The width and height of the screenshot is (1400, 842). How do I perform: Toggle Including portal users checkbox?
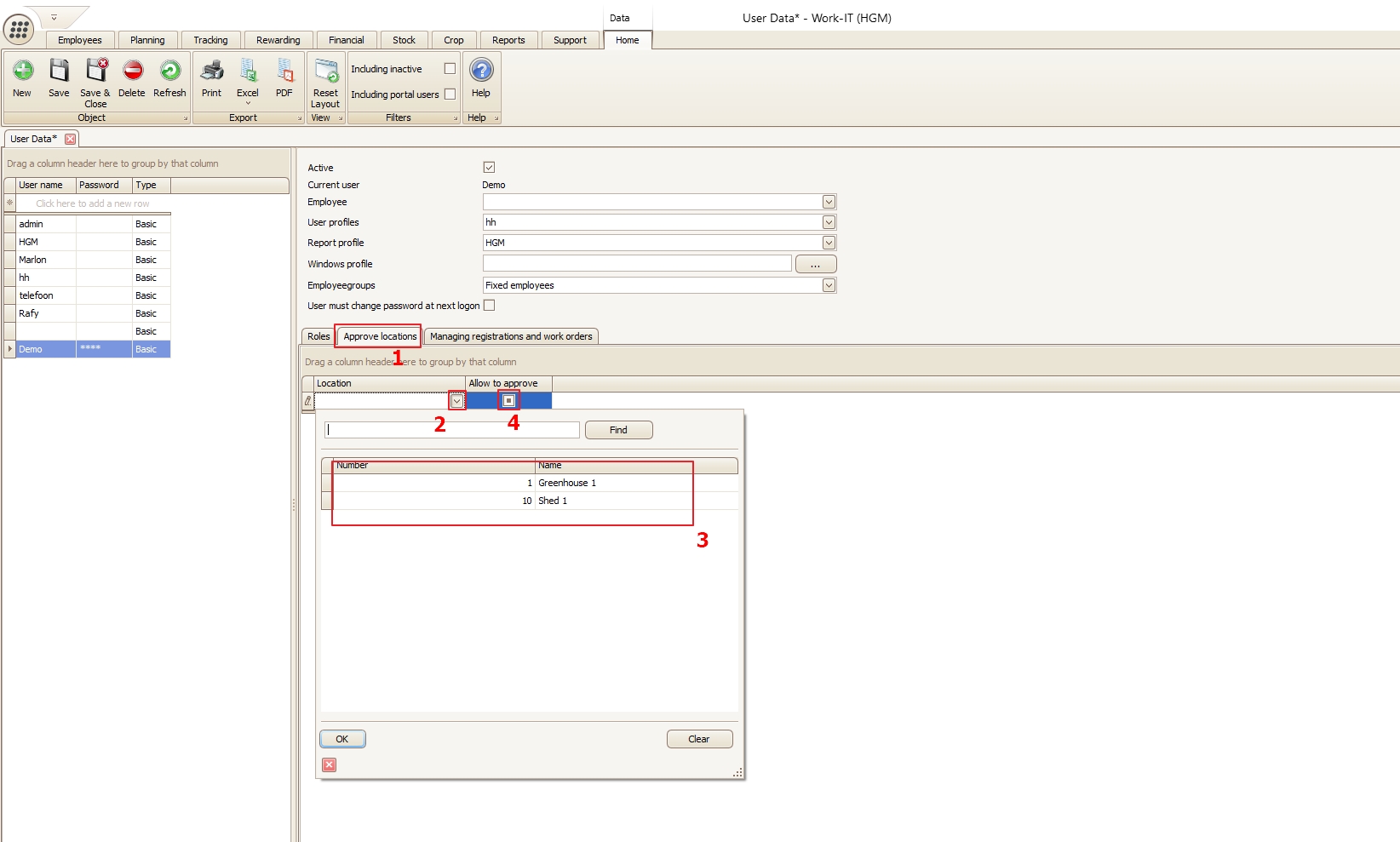click(450, 94)
